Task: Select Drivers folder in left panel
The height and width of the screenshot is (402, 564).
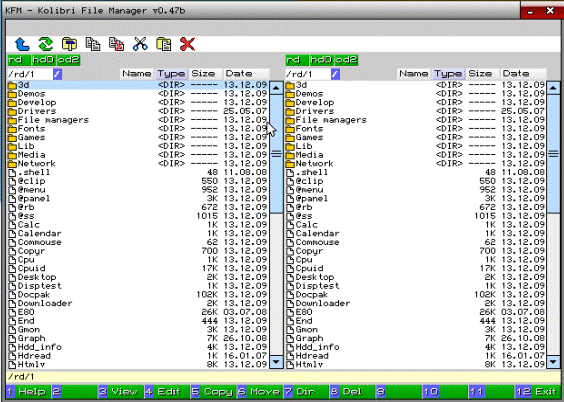Action: (x=138, y=111)
